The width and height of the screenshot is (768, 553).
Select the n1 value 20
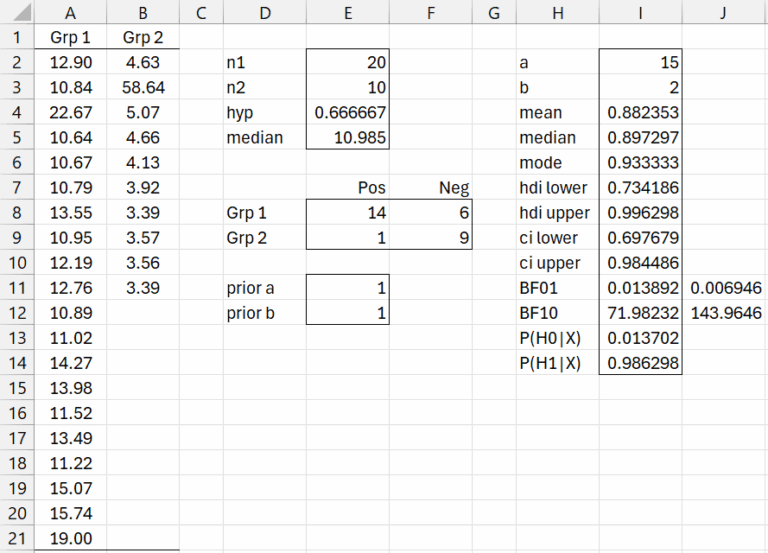click(x=348, y=62)
